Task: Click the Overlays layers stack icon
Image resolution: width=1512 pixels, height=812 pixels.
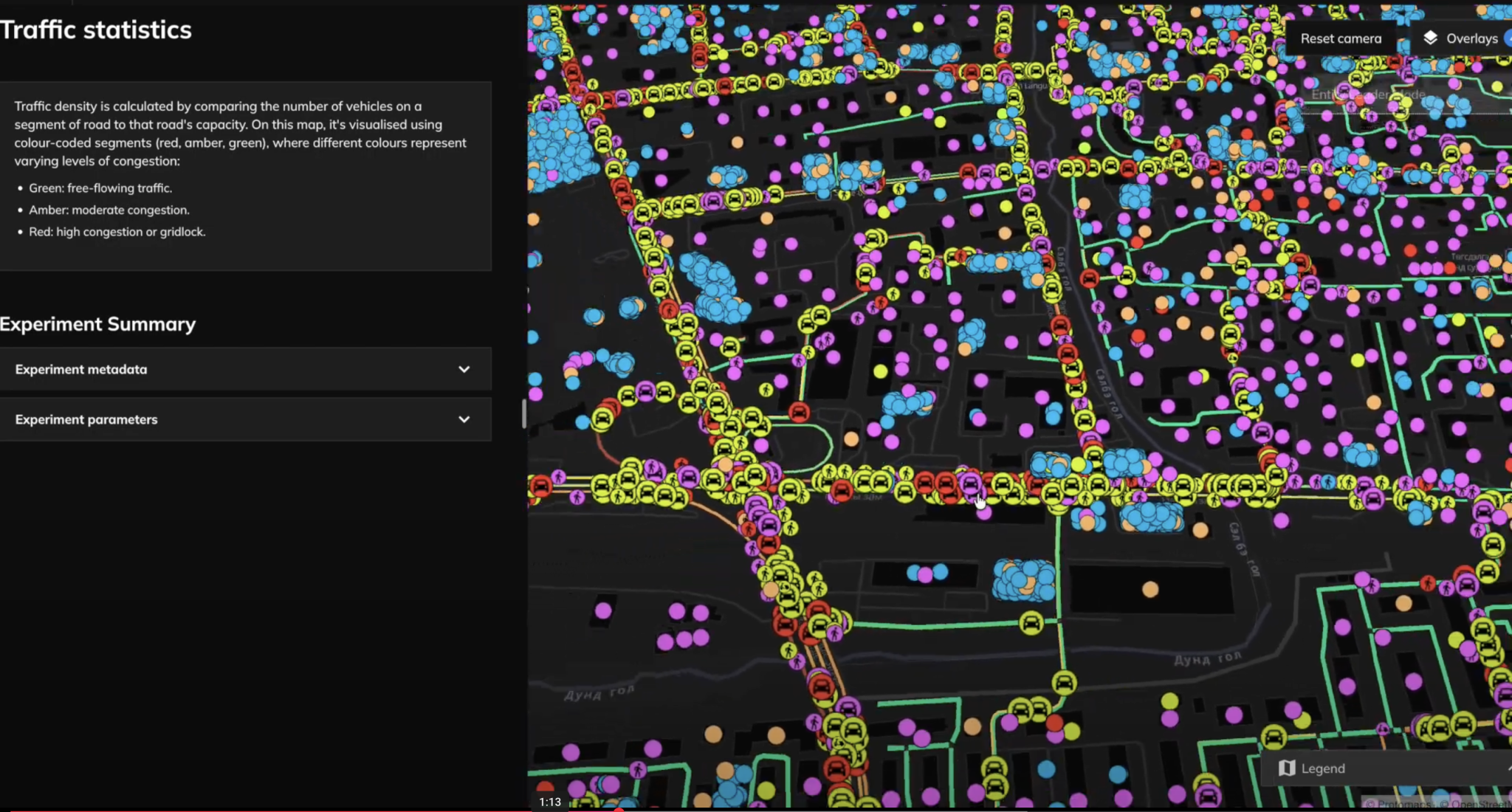Action: (x=1430, y=38)
